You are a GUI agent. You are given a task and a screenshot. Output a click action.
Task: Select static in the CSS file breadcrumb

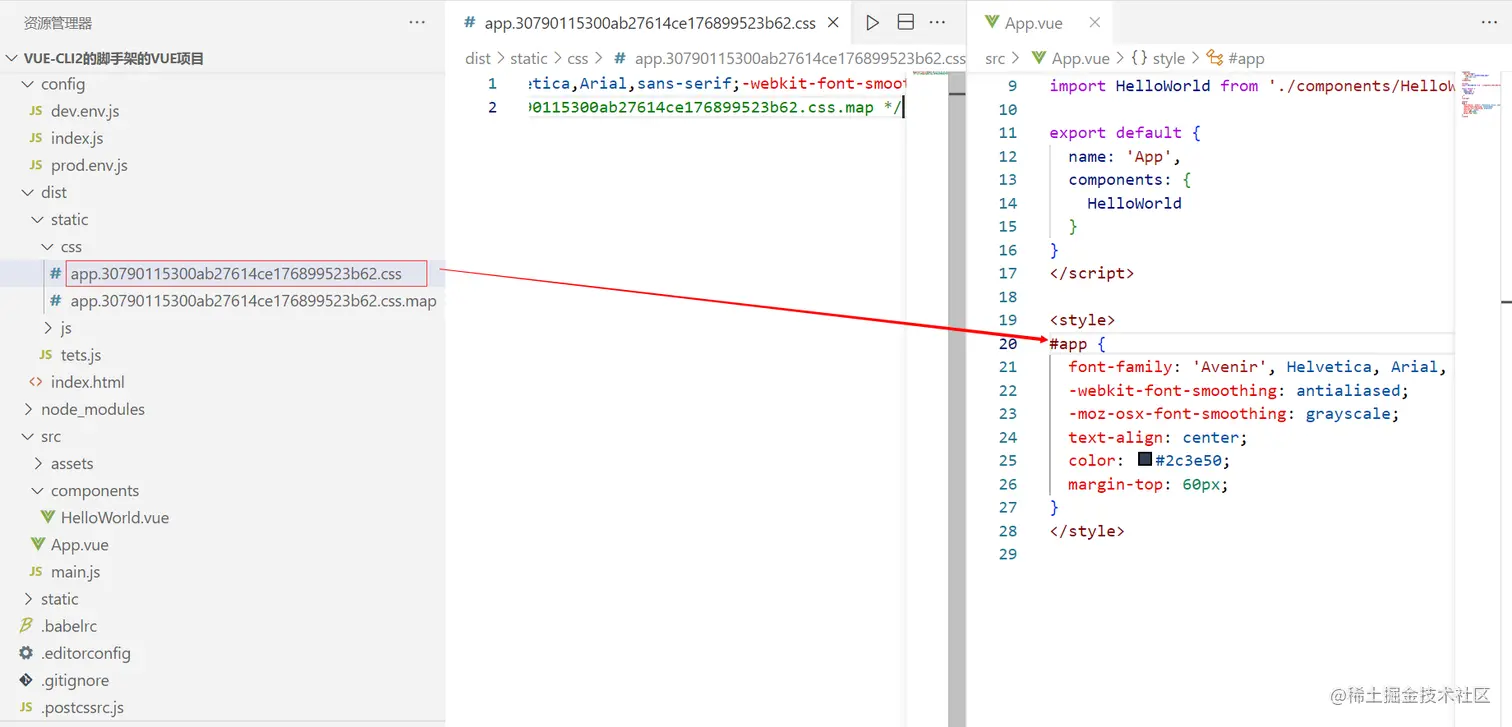click(x=529, y=58)
